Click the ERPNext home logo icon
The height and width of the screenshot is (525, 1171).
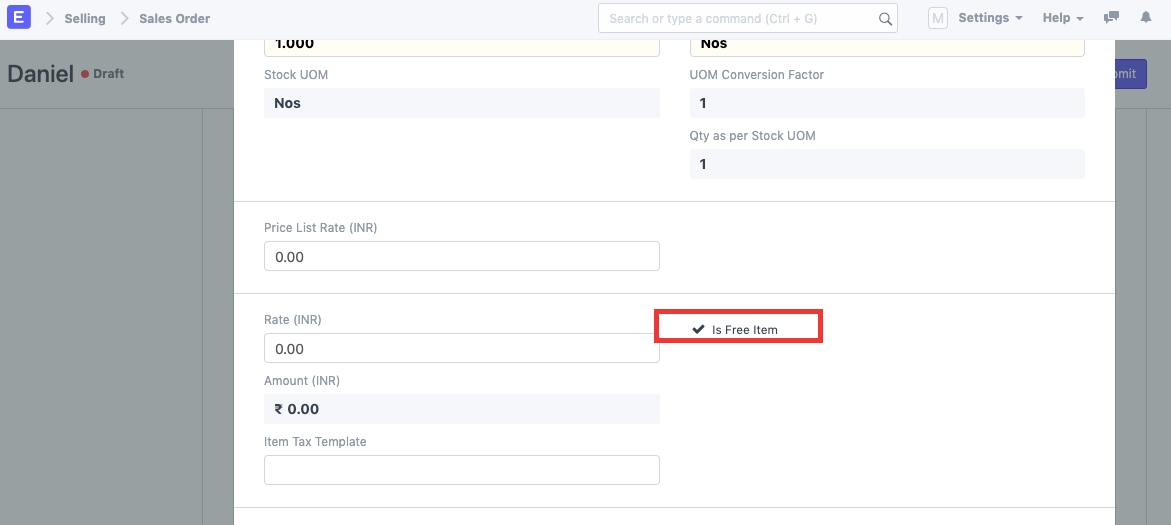[x=19, y=18]
